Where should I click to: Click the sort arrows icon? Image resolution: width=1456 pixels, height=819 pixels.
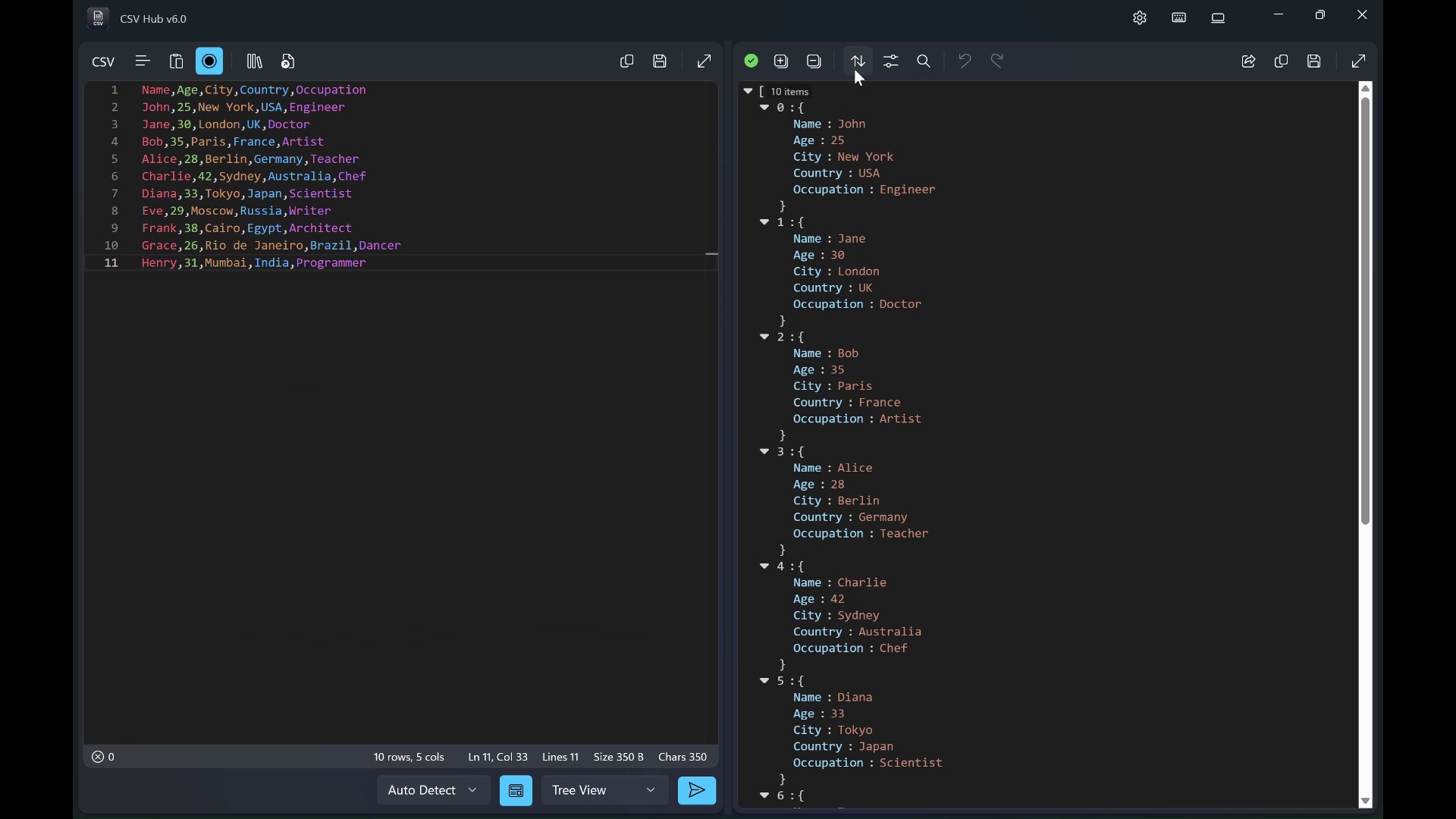coord(860,61)
